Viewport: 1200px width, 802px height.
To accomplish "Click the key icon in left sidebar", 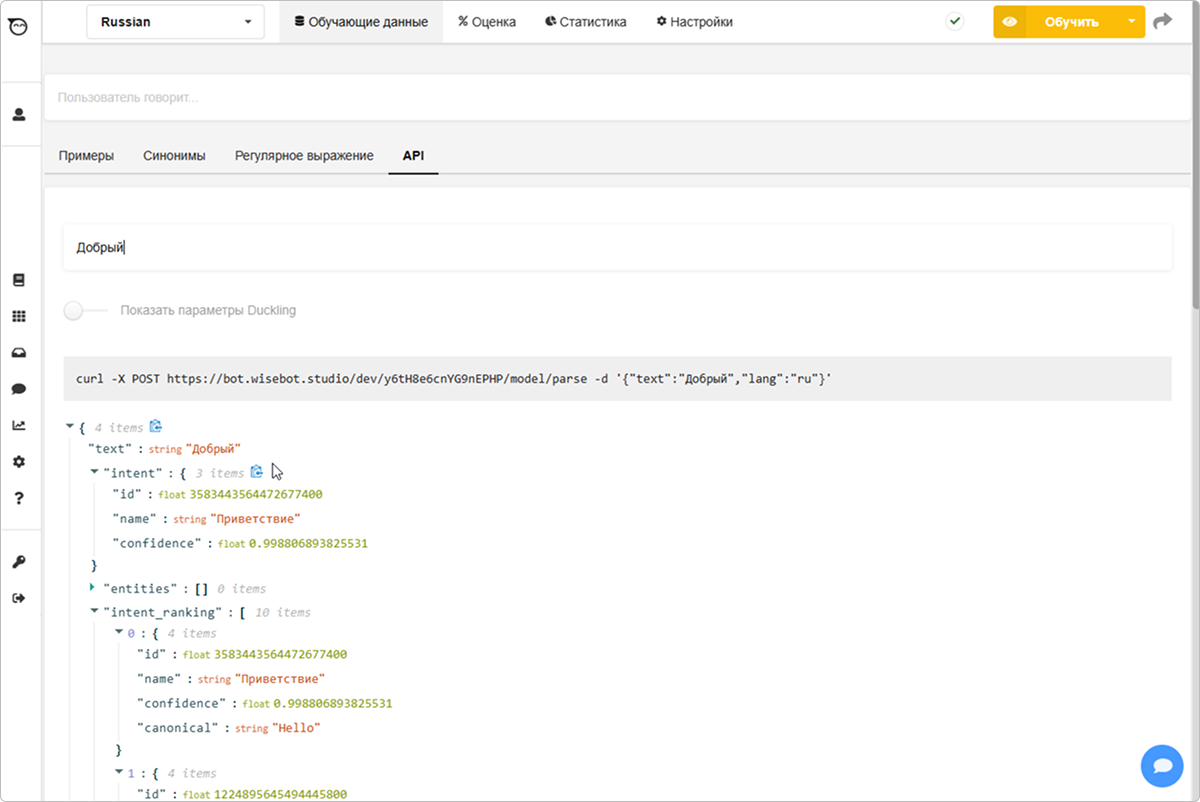I will click(18, 562).
